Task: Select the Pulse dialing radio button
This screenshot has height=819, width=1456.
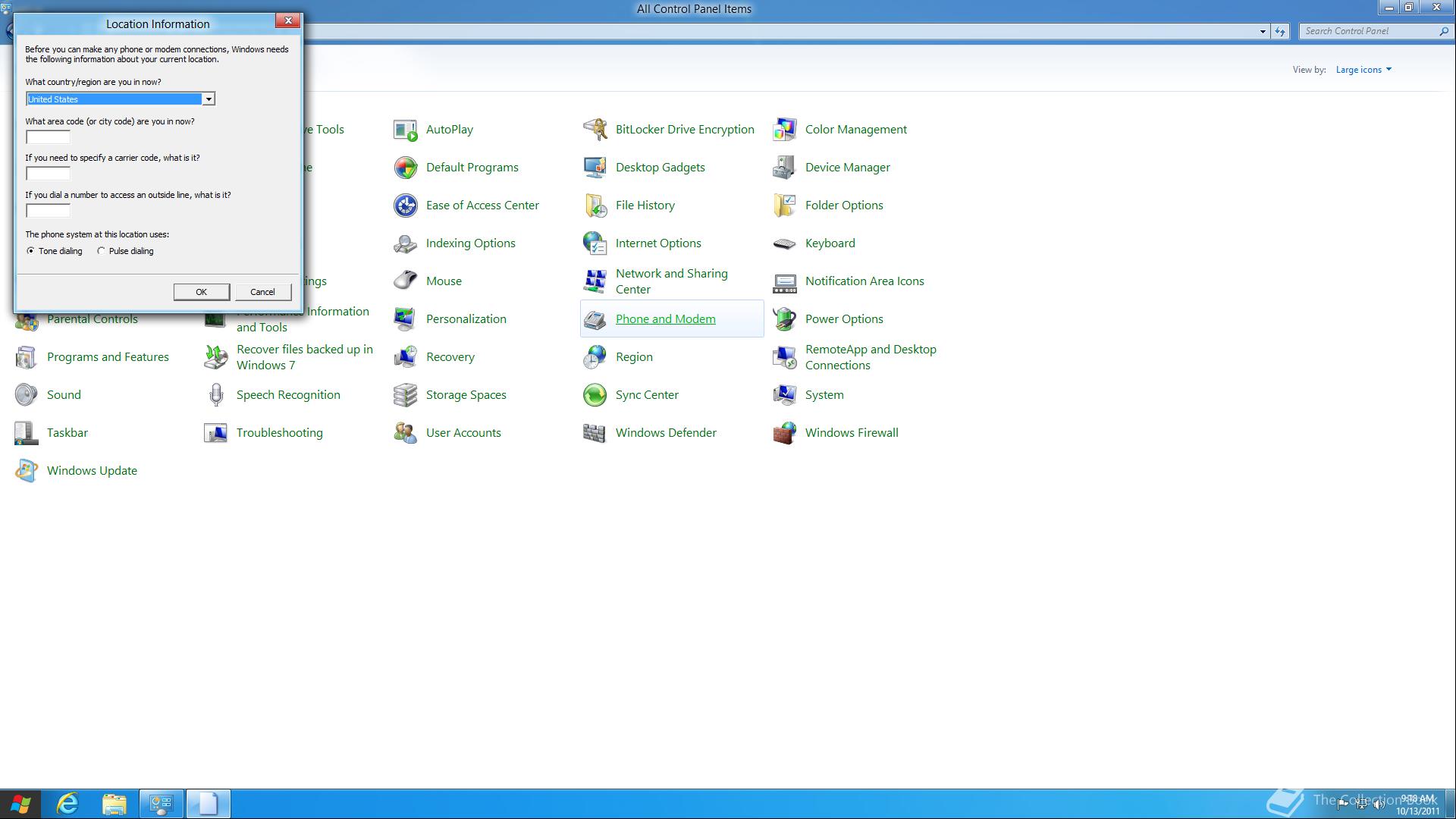Action: (101, 251)
